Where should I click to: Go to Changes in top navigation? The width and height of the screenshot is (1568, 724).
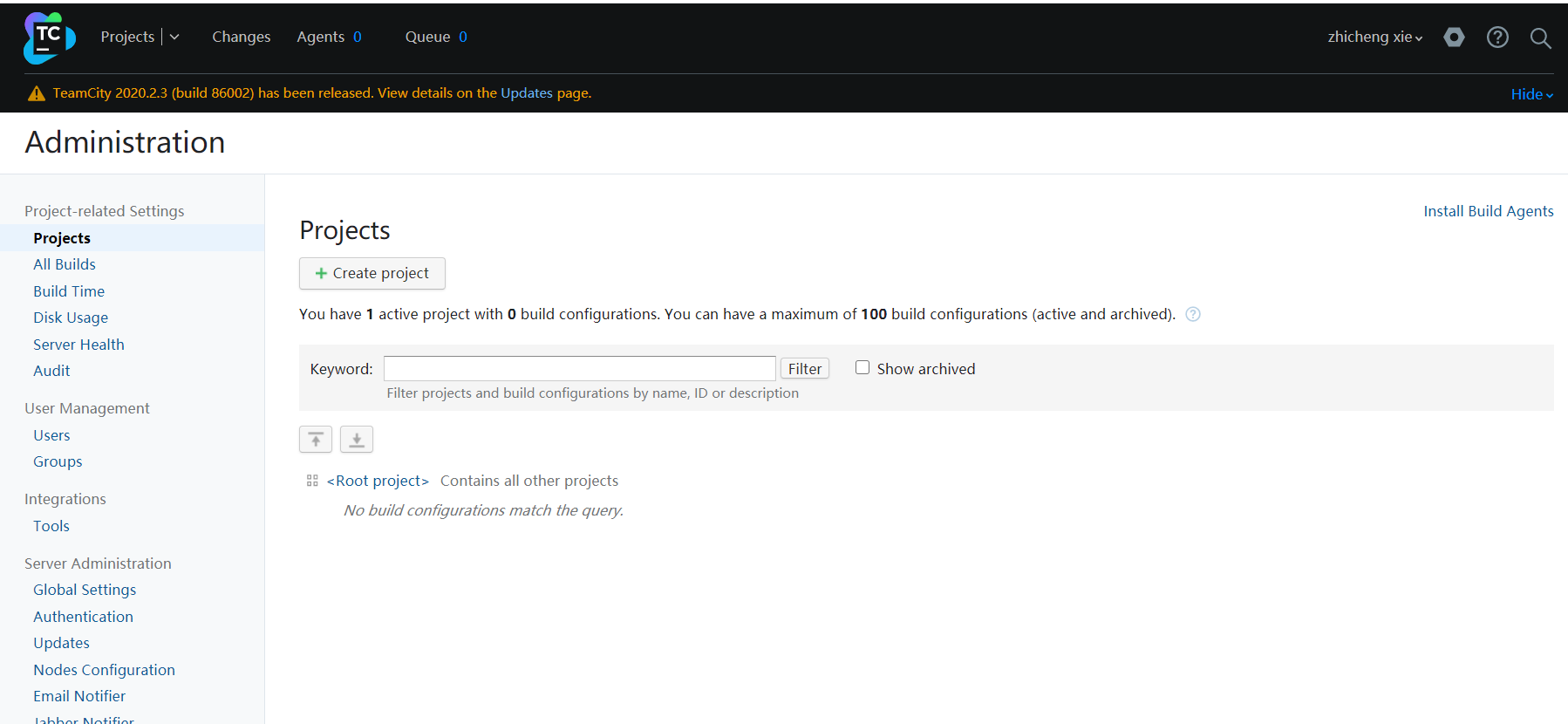(x=242, y=37)
